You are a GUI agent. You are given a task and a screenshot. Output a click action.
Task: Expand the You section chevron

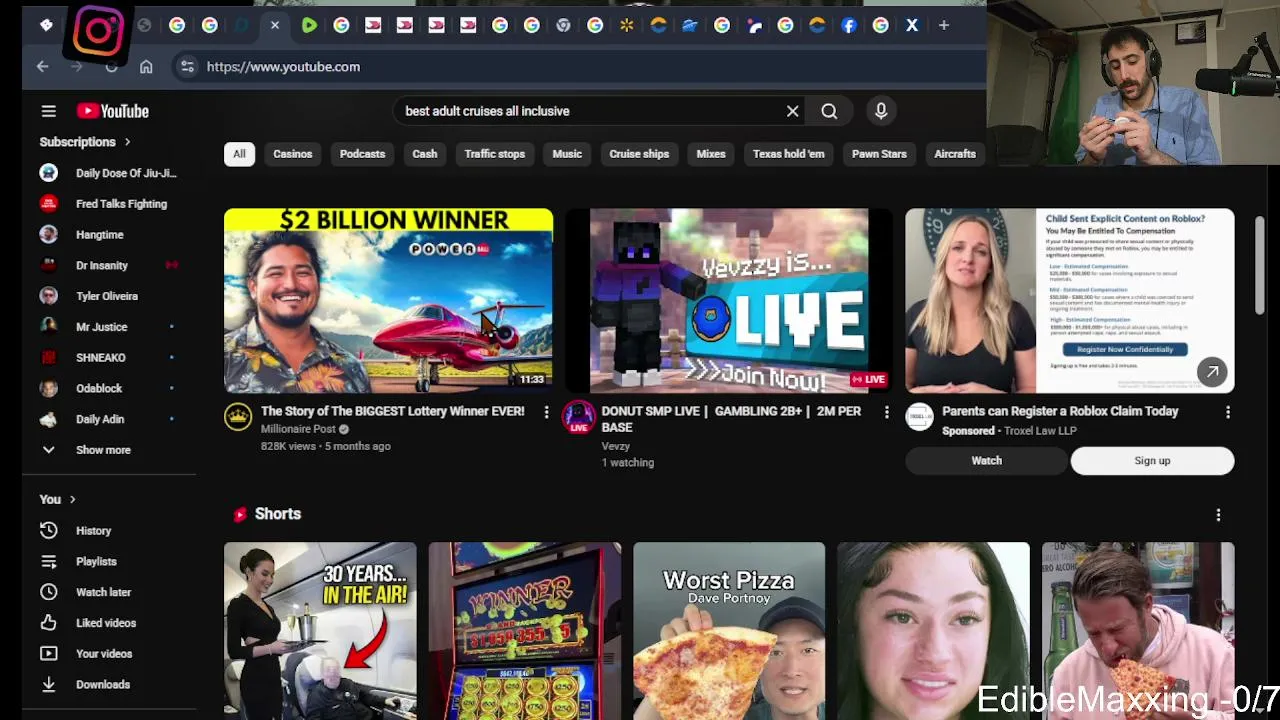(x=72, y=499)
